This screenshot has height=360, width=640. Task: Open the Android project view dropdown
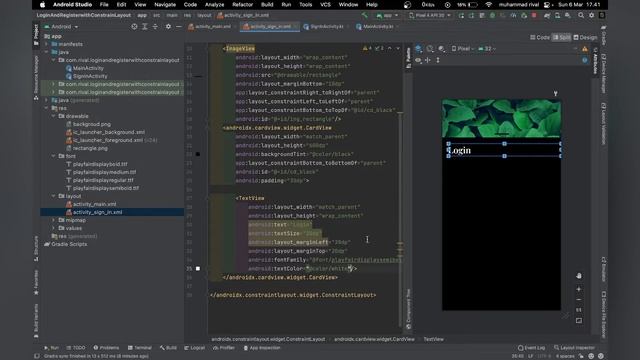pos(61,27)
